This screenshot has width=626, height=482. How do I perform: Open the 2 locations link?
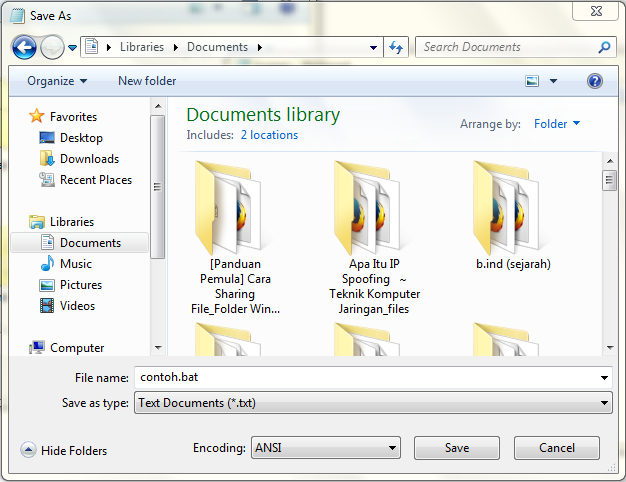(269, 135)
